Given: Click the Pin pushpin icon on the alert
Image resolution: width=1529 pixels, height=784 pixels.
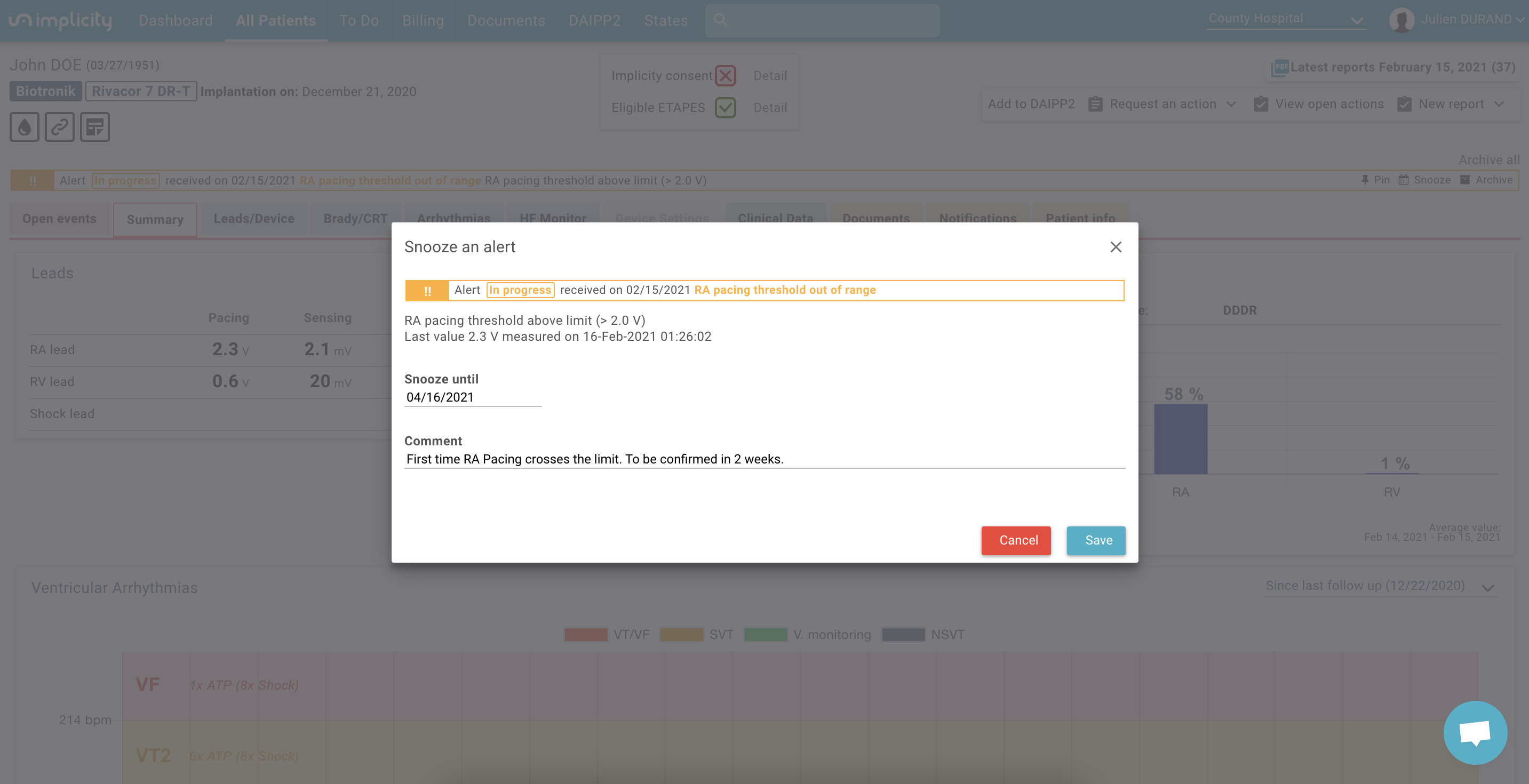Looking at the screenshot, I should tap(1365, 180).
